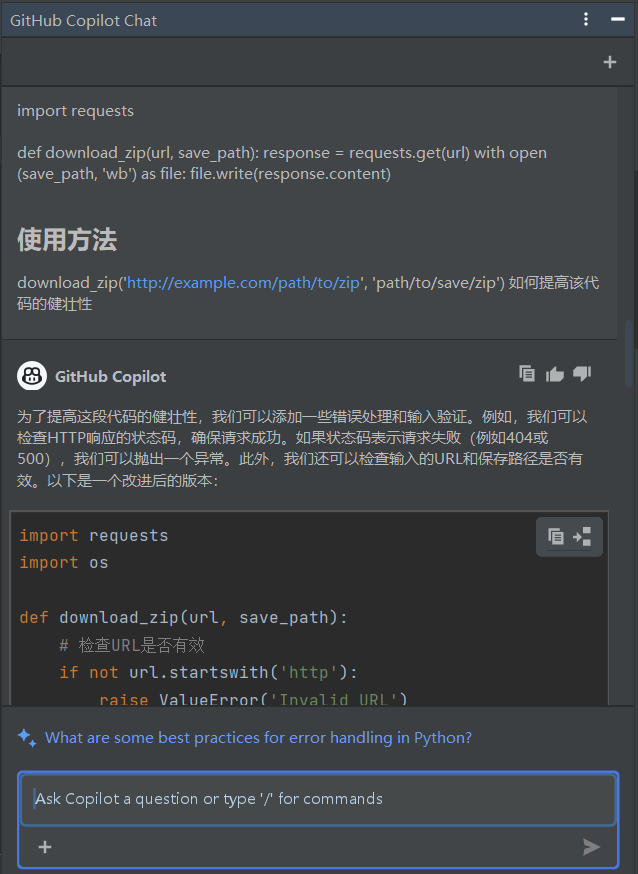This screenshot has height=874, width=638.
Task: Click the '# 检查URL是否有效' comment line
Action: coord(132,645)
